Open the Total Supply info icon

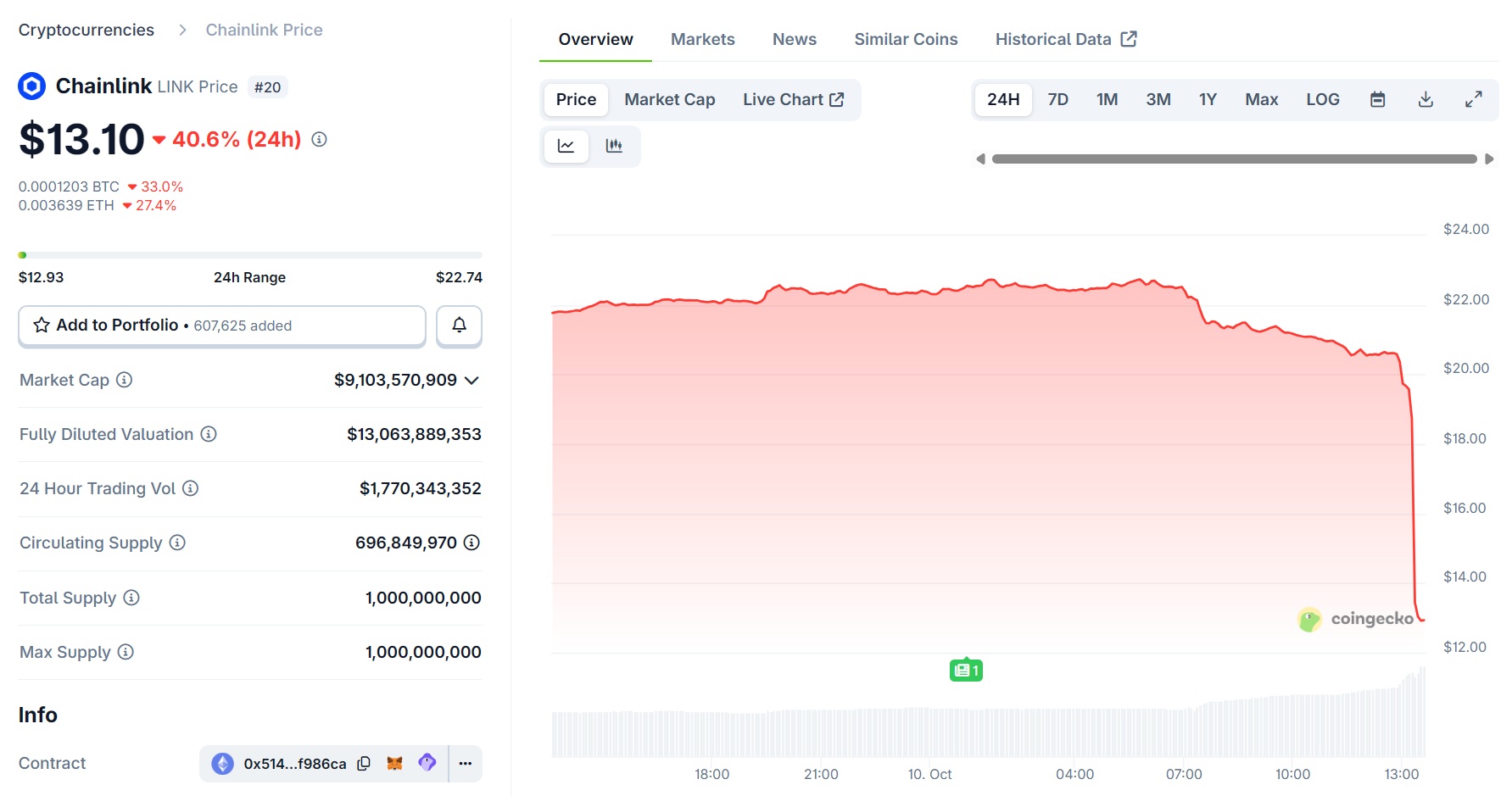click(x=131, y=598)
